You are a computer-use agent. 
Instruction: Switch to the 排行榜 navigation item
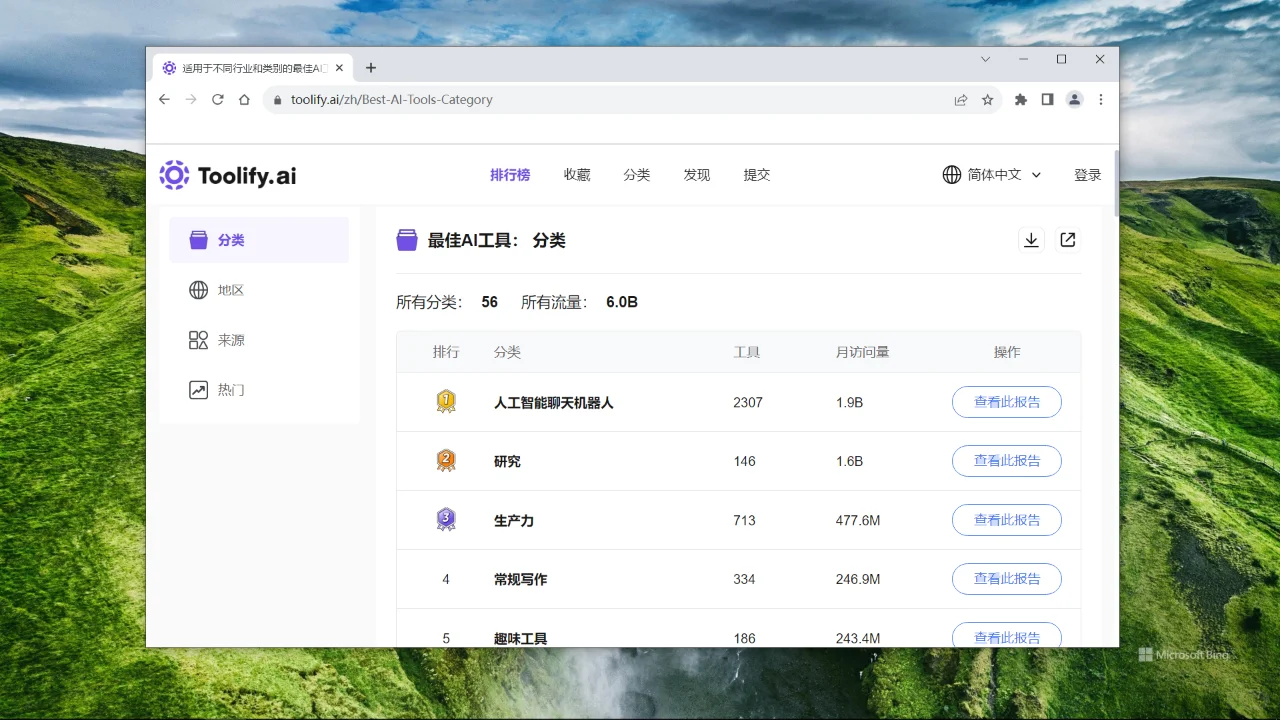(510, 174)
